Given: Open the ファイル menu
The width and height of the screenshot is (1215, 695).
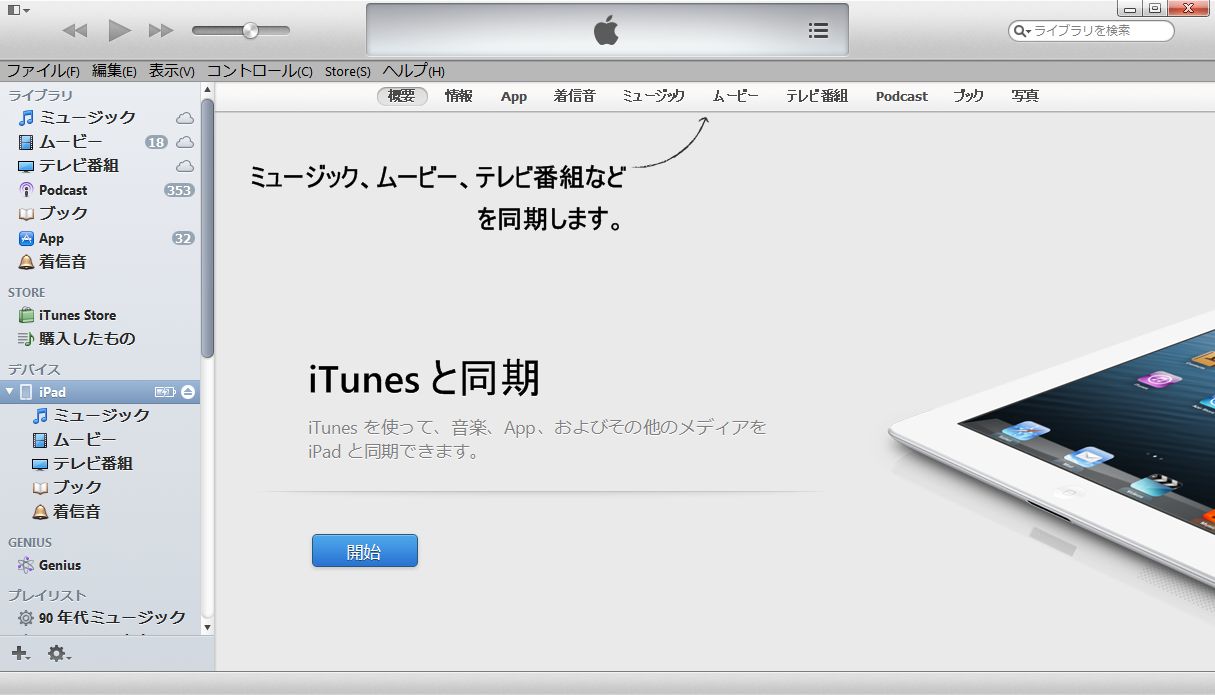Looking at the screenshot, I should coord(43,71).
